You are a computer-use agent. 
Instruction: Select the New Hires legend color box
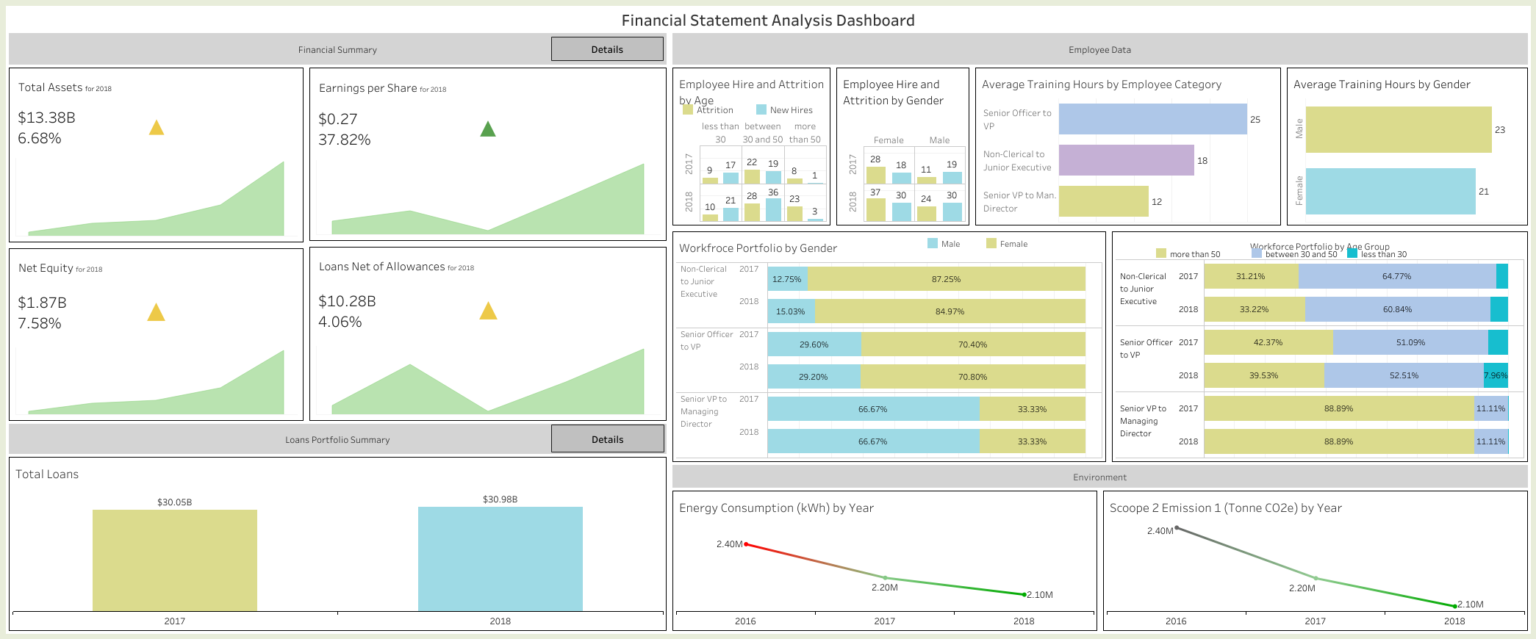761,110
